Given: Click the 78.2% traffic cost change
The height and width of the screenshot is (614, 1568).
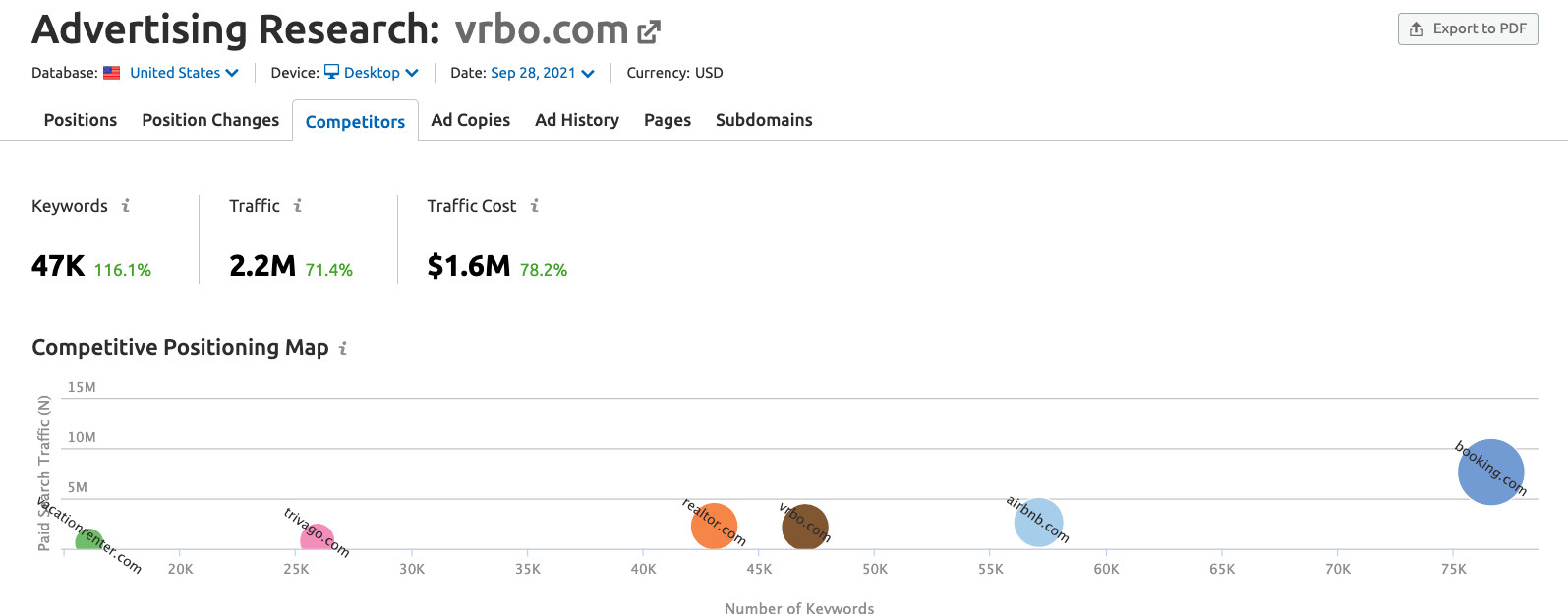Looking at the screenshot, I should click(x=544, y=270).
